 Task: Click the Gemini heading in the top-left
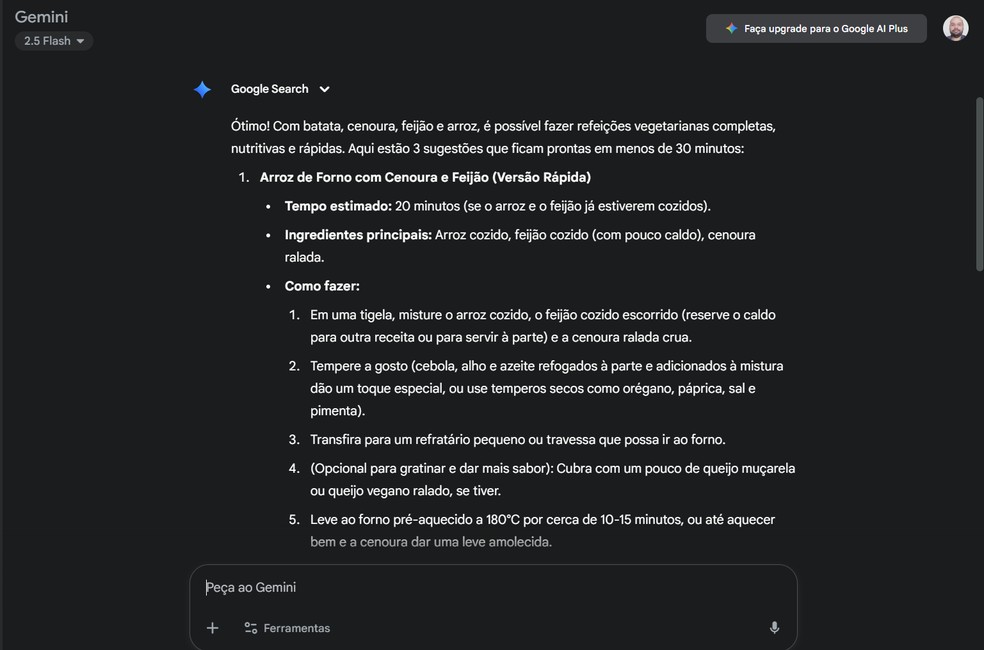pyautogui.click(x=41, y=16)
